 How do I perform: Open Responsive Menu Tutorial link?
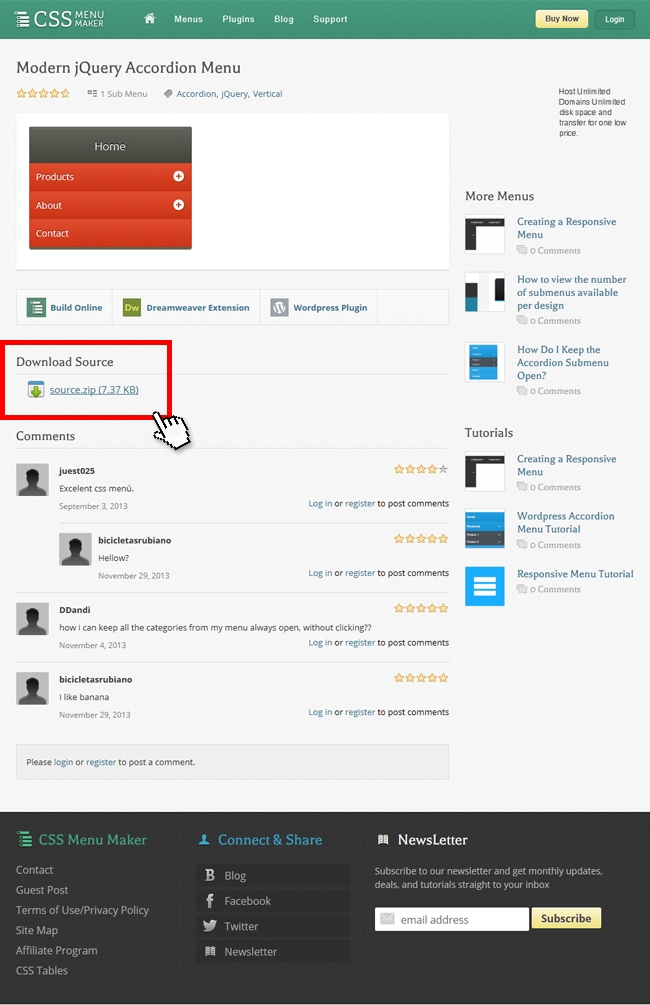pyautogui.click(x=575, y=574)
